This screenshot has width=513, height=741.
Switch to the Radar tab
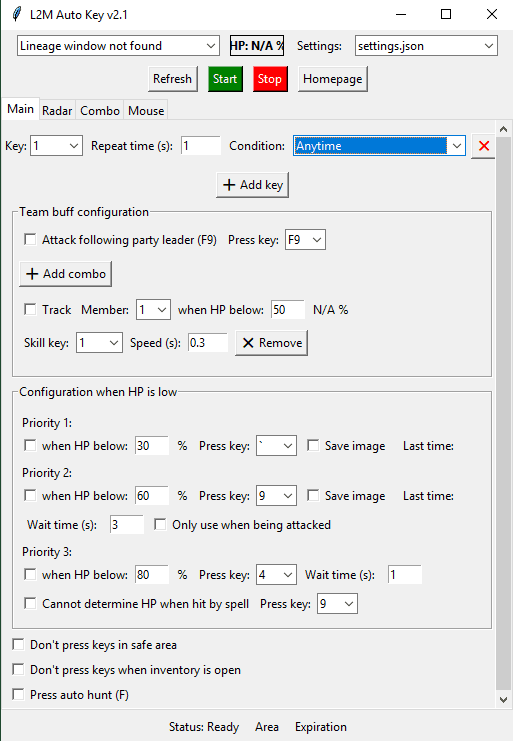57,111
